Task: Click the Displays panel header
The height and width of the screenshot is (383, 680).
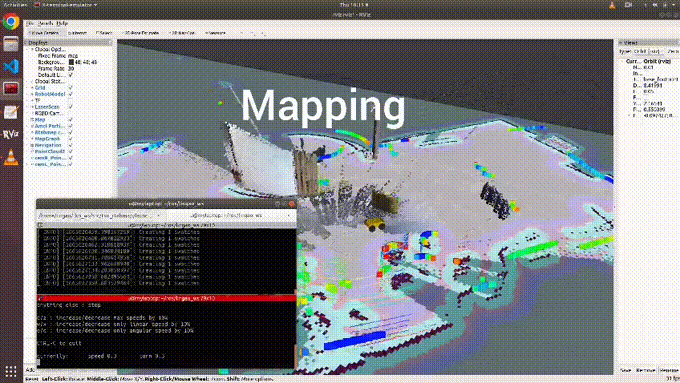Action: (69, 43)
